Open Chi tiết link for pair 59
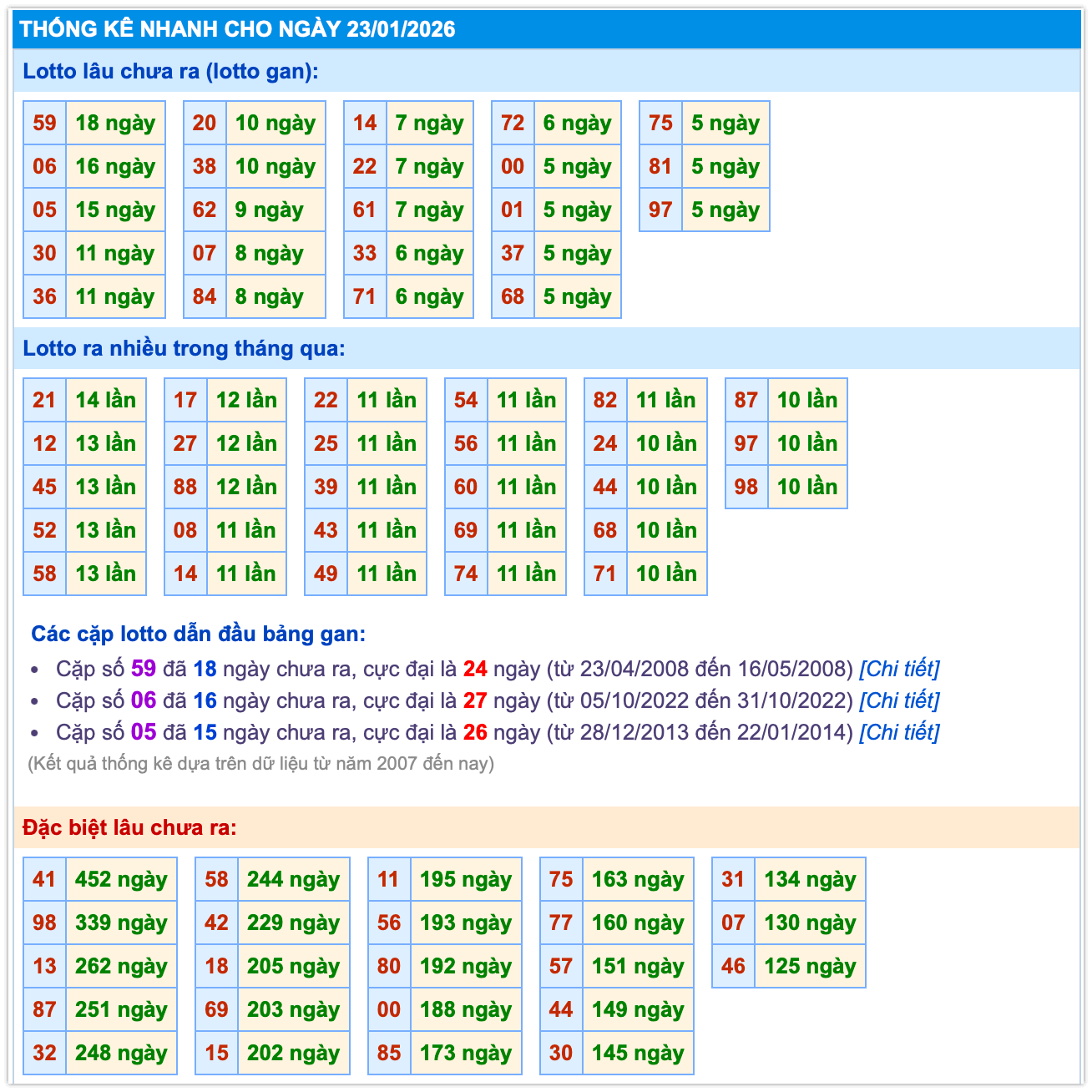1092x1092 pixels. pos(899,669)
